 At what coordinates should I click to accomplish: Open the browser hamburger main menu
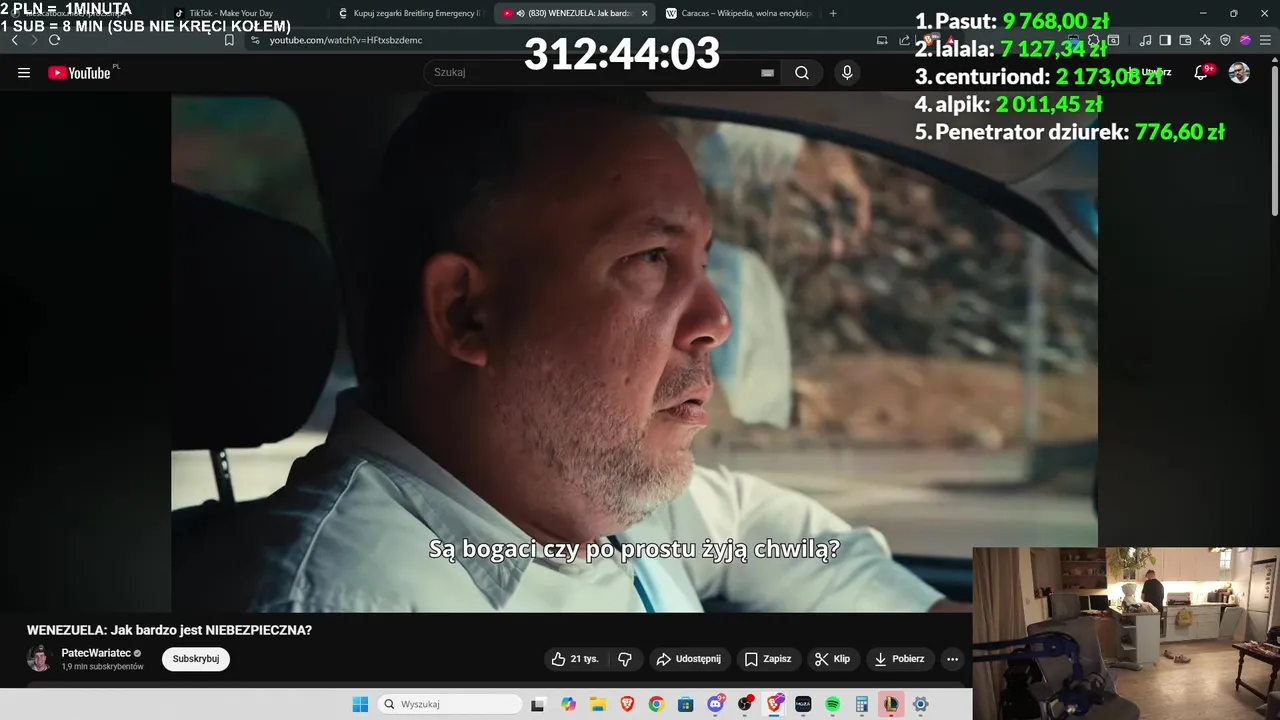tap(1265, 40)
